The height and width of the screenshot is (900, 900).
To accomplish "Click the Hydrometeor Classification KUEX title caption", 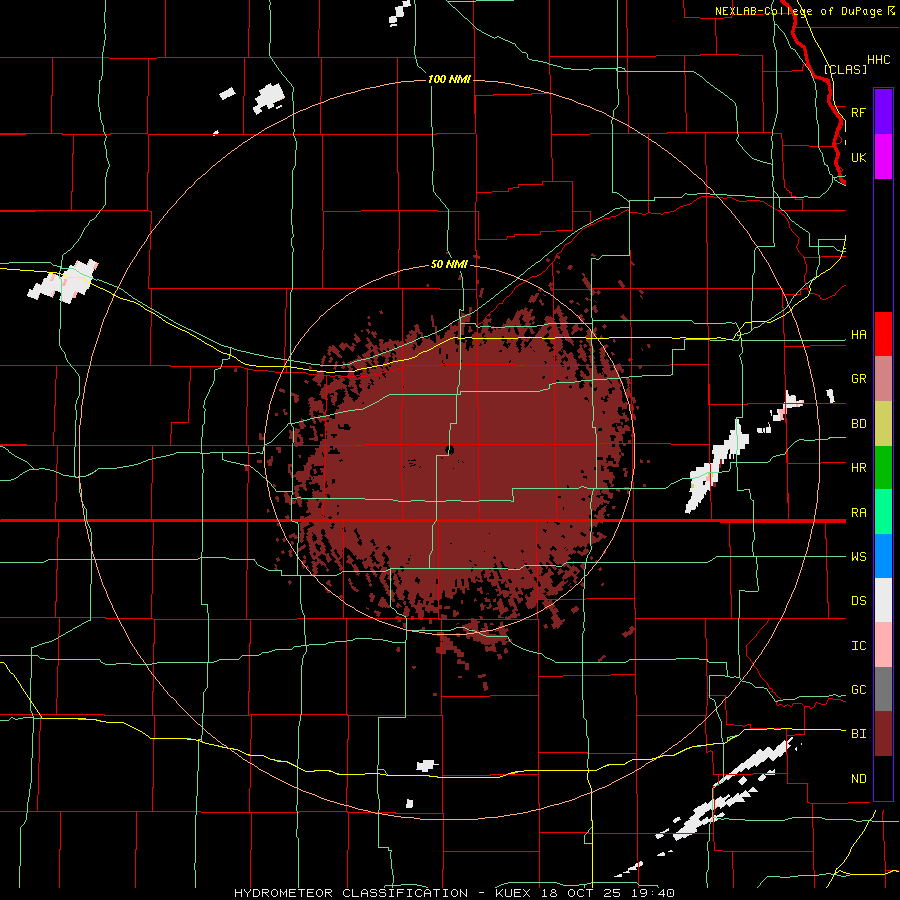I will click(x=455, y=893).
